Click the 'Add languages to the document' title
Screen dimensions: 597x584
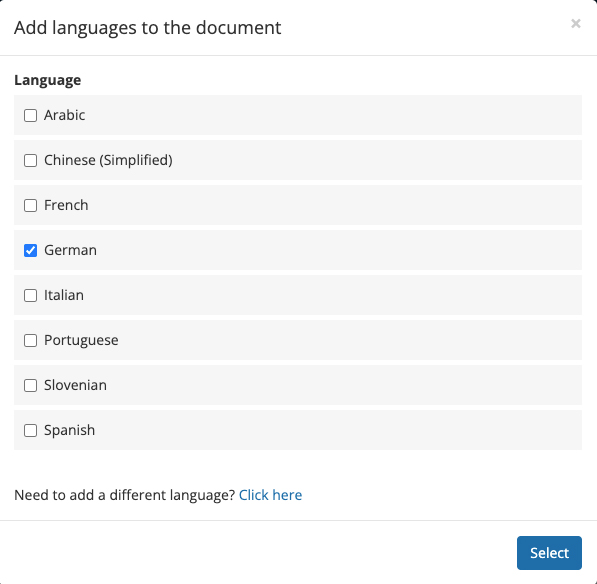148,28
